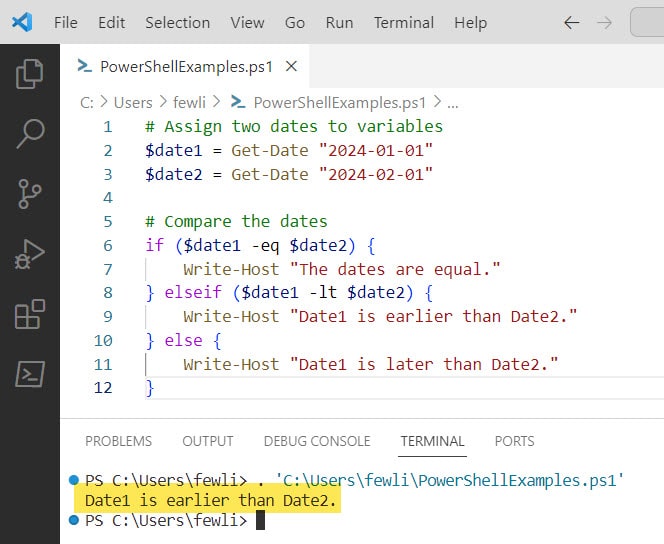This screenshot has width=664, height=544.
Task: Click the -eq operator on line 6
Action: click(265, 246)
